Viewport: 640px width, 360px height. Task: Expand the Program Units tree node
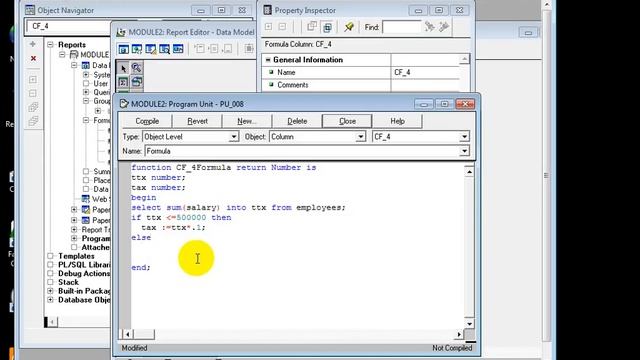click(x=74, y=238)
